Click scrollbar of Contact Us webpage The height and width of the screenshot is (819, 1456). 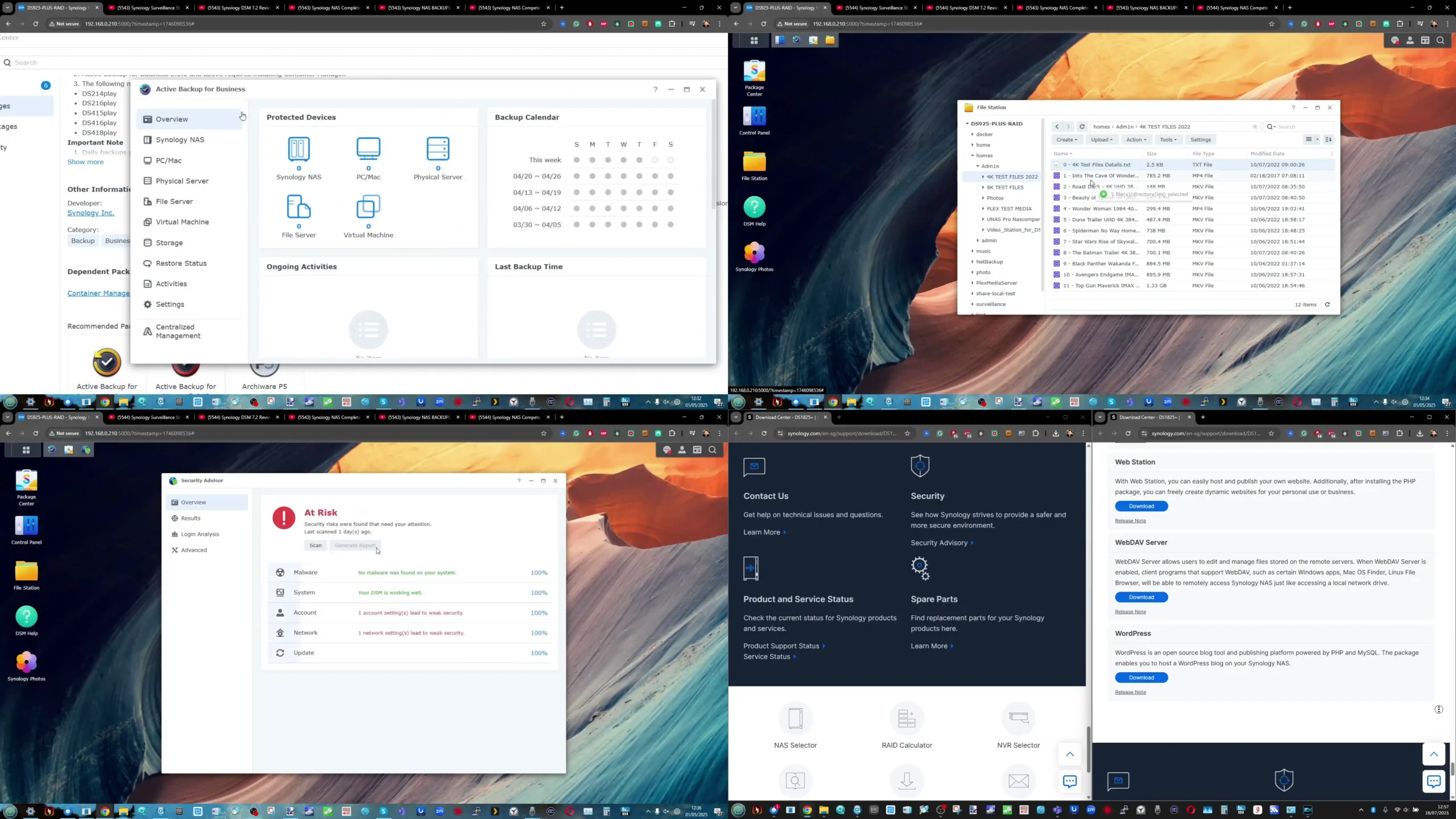click(x=1088, y=749)
